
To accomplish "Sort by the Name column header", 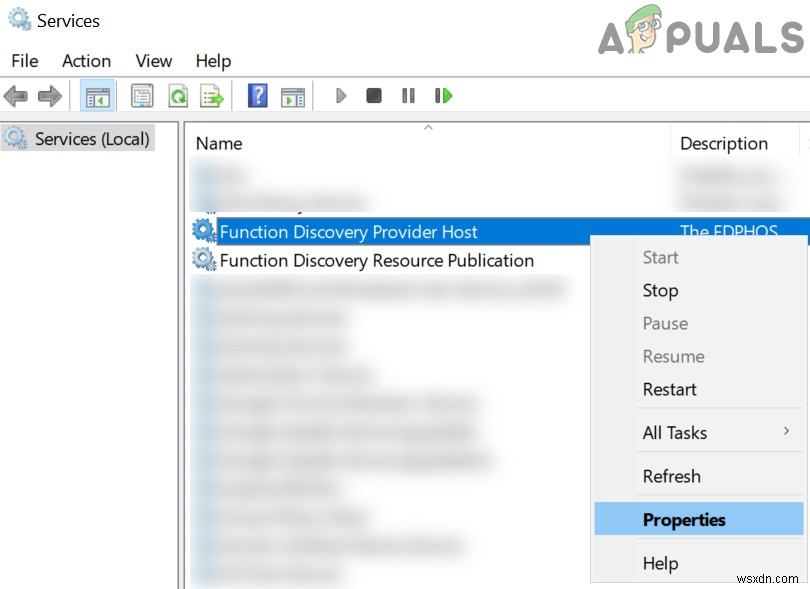I will pyautogui.click(x=428, y=143).
